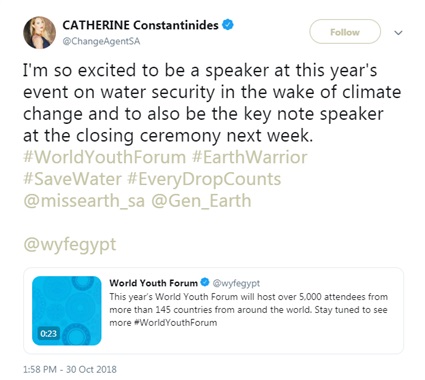Visit the @missearth_sa mention
The height and width of the screenshot is (380, 425).
pos(84,201)
